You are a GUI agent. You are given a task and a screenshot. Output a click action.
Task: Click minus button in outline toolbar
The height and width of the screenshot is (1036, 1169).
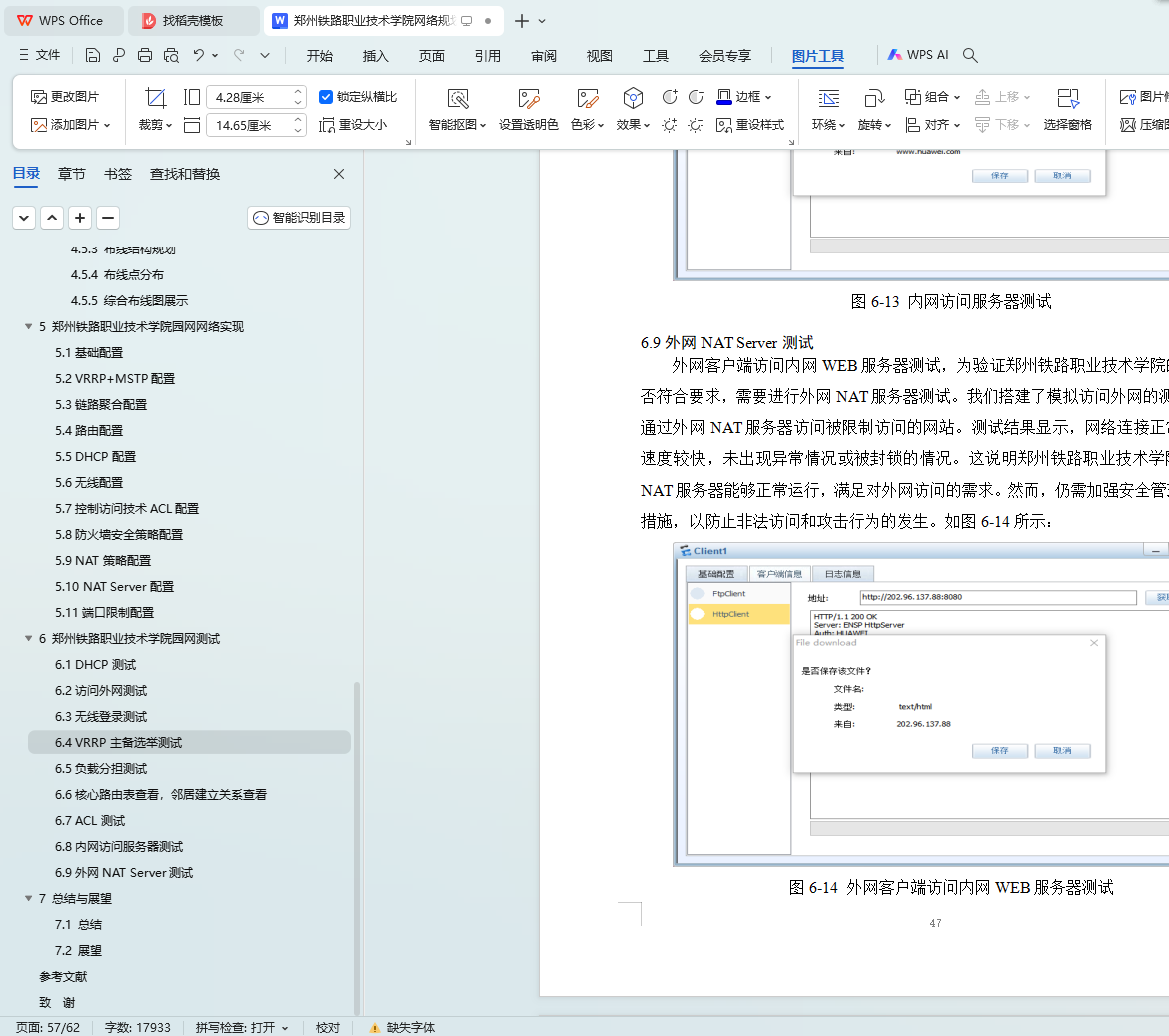click(108, 218)
